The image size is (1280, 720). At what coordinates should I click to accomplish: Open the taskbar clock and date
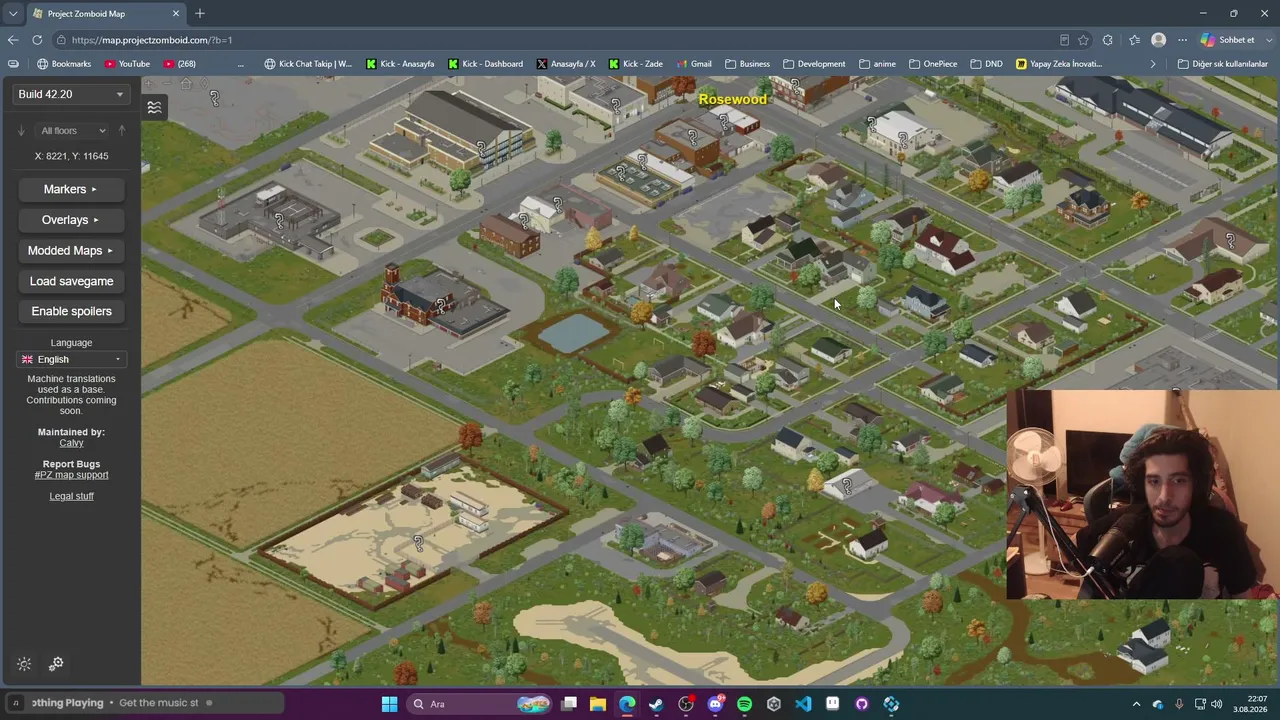[x=1250, y=704]
